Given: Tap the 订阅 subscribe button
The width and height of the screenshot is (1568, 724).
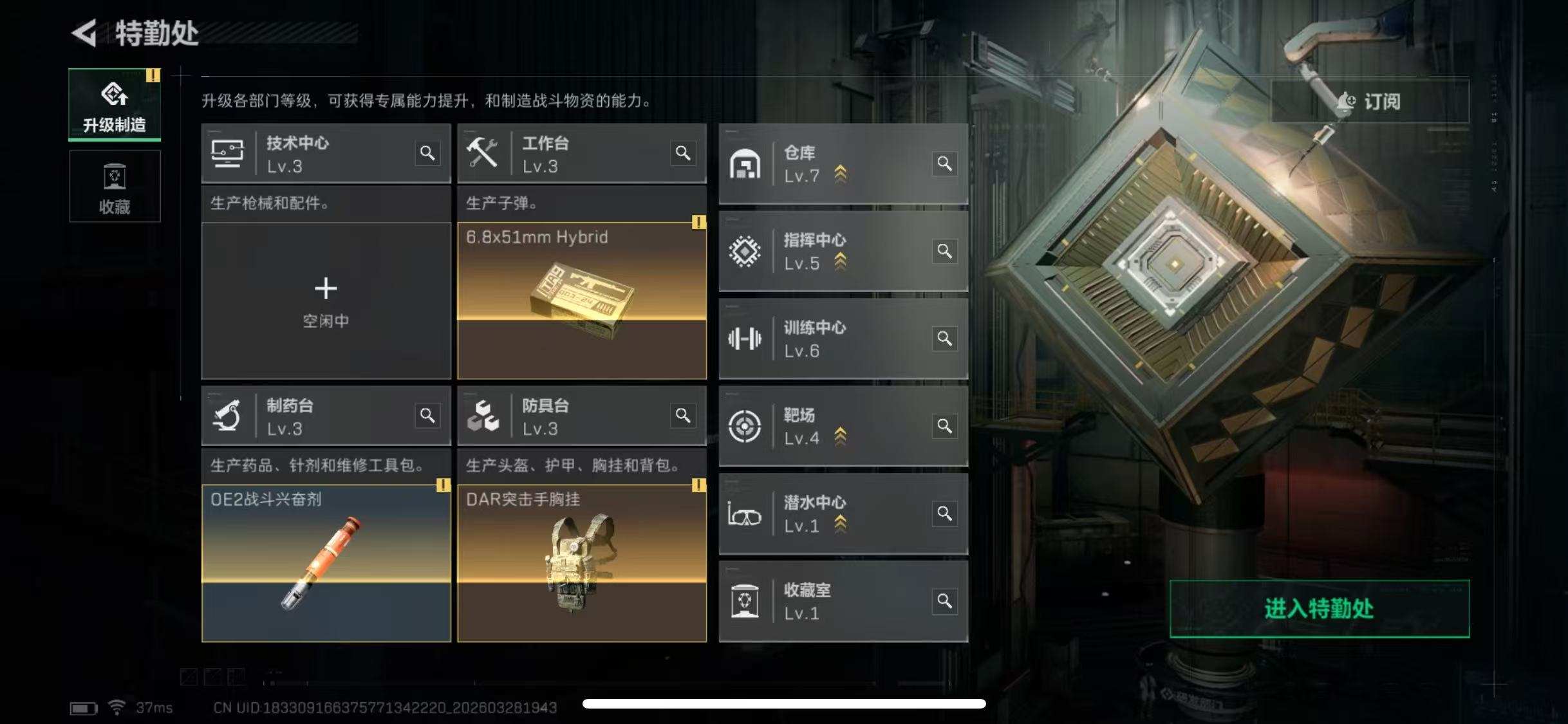Looking at the screenshot, I should (x=1370, y=101).
